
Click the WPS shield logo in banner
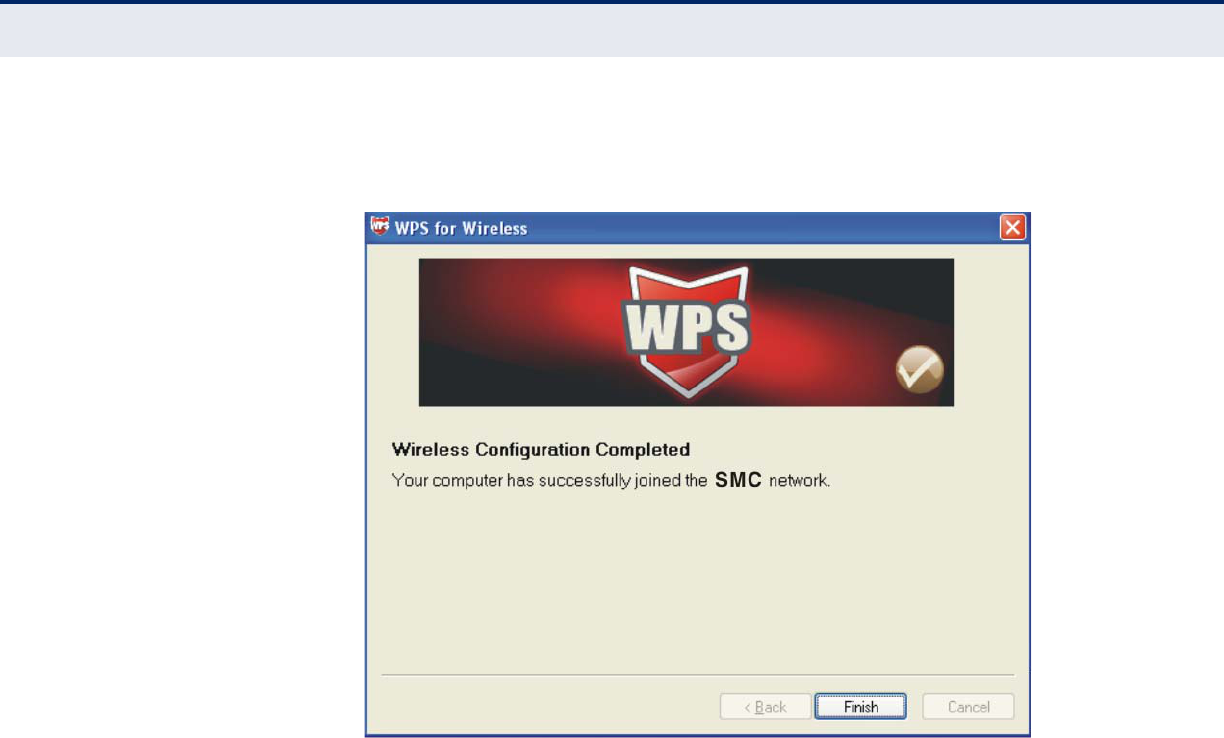pos(686,330)
